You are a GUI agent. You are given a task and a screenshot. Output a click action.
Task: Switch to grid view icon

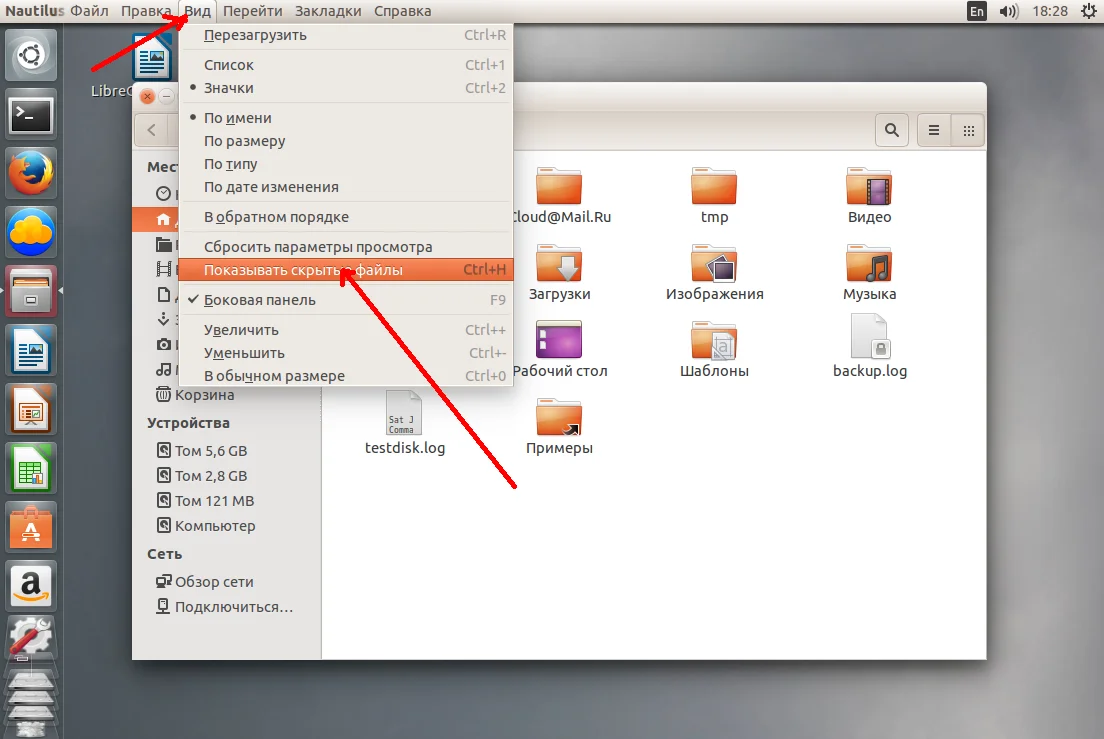[x=969, y=130]
